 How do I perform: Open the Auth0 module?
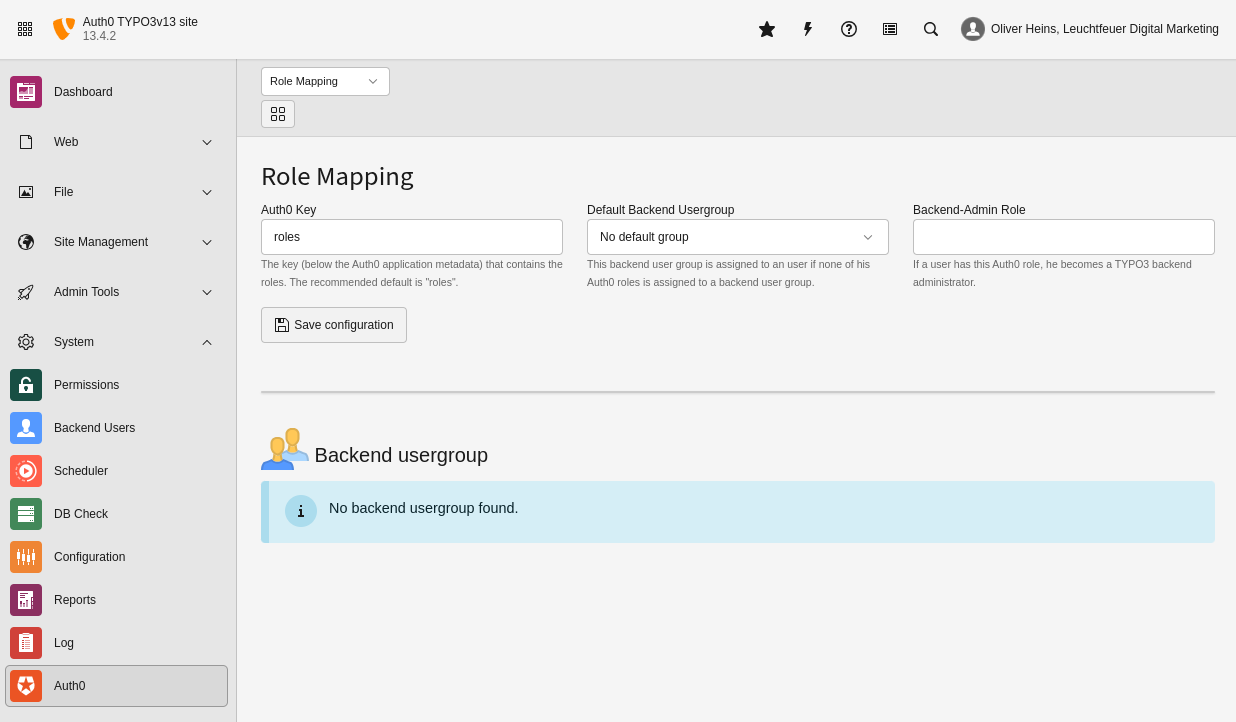[116, 686]
